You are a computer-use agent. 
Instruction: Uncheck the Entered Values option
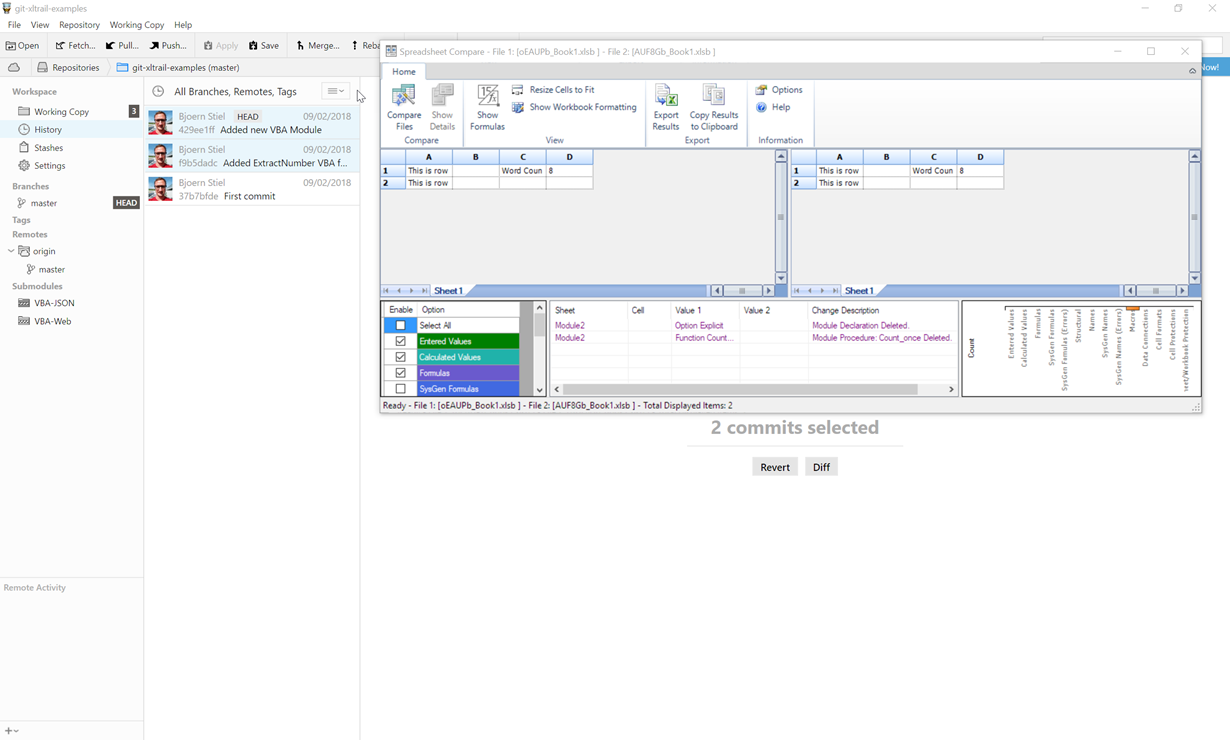(x=400, y=340)
